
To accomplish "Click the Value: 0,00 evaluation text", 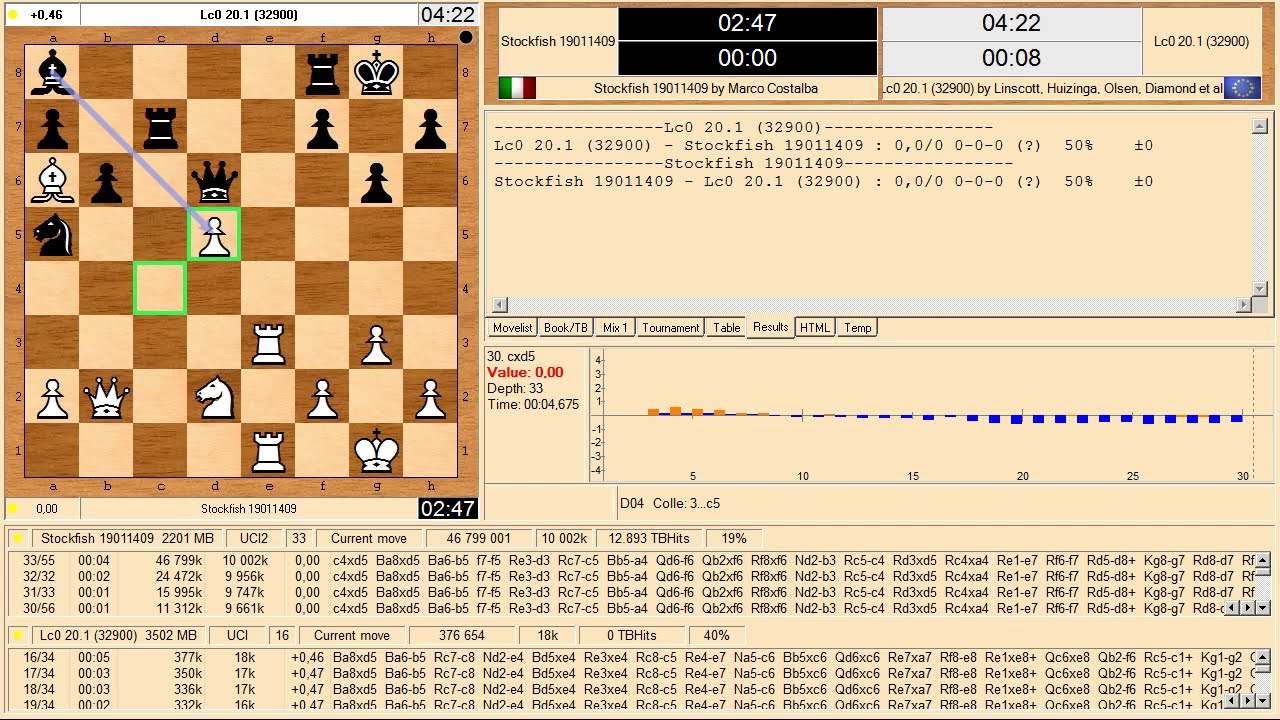I will [x=525, y=372].
